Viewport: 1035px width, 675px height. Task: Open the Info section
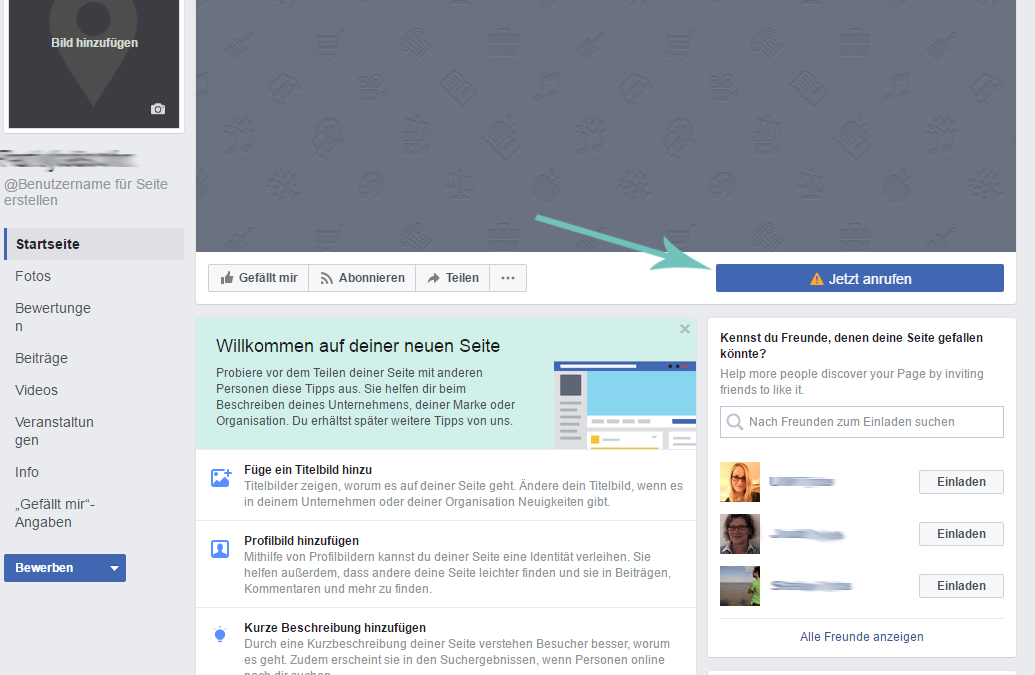(x=27, y=472)
